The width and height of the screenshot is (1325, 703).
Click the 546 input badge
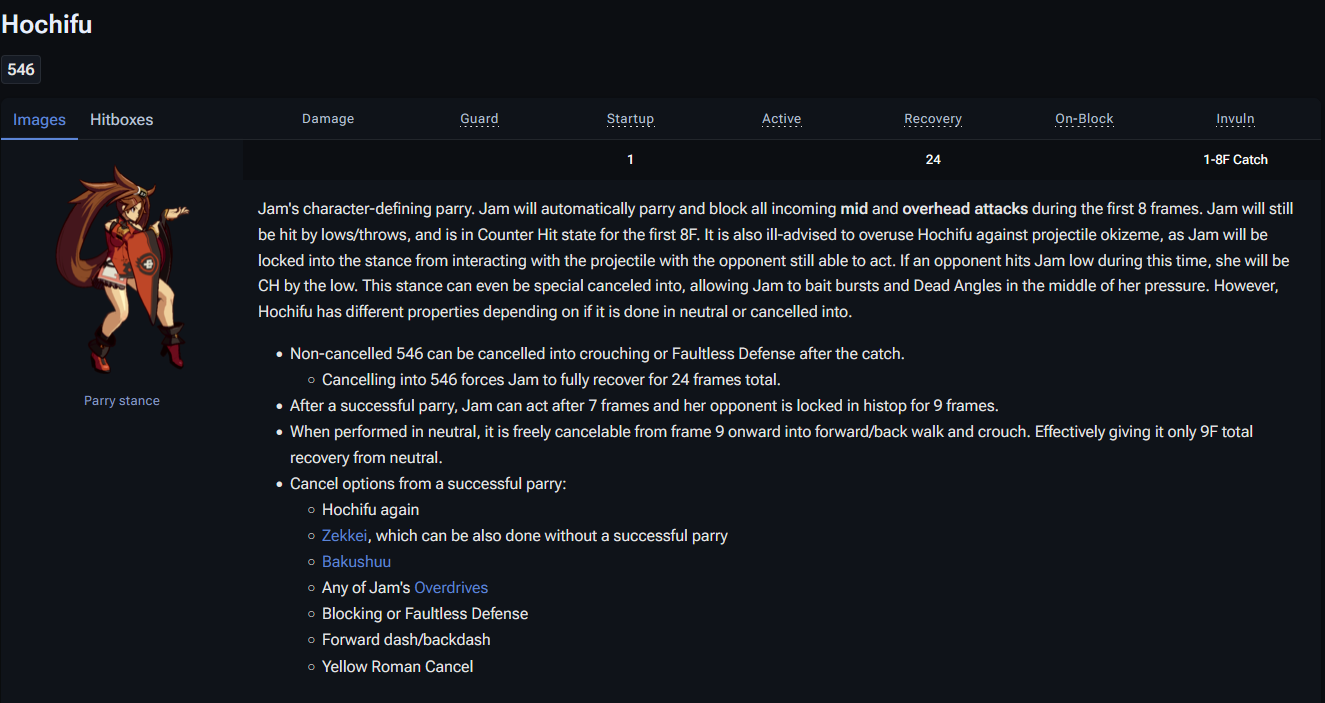coord(21,70)
